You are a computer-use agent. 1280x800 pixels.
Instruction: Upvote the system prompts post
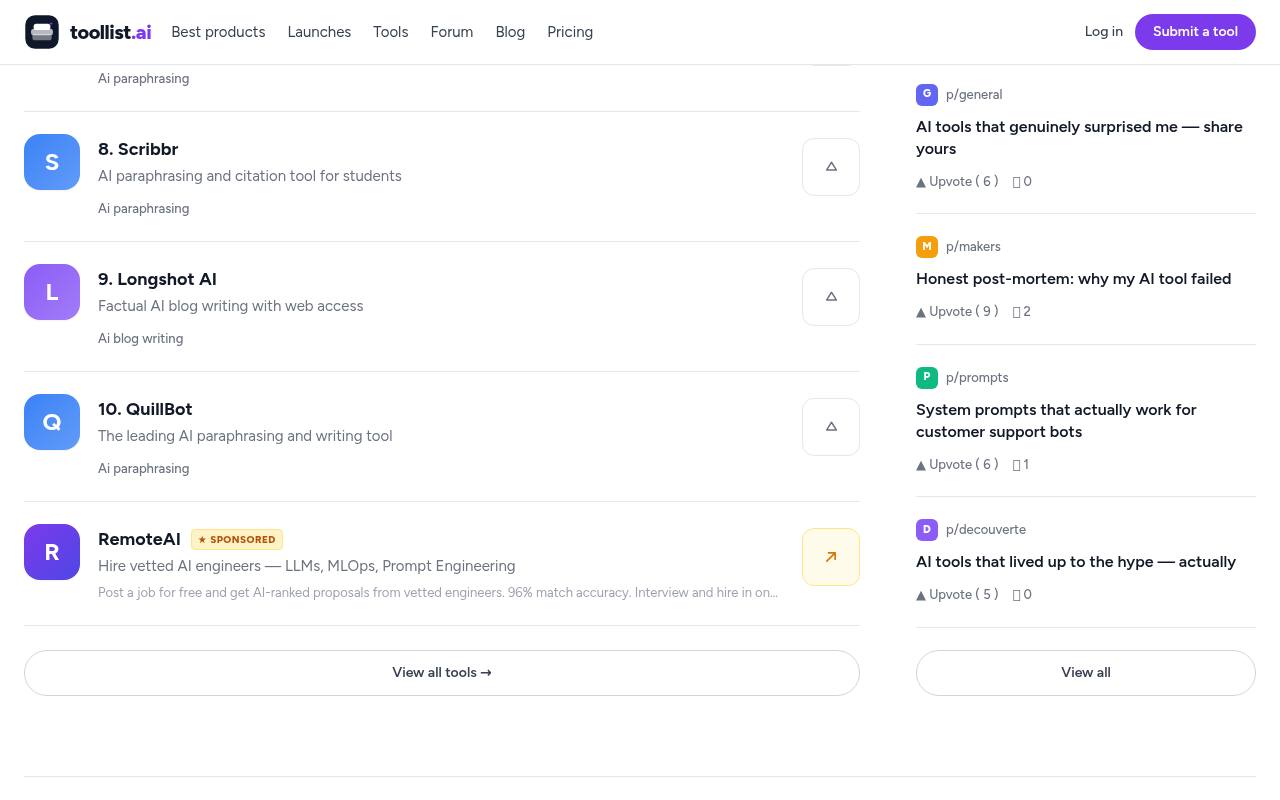click(x=957, y=465)
